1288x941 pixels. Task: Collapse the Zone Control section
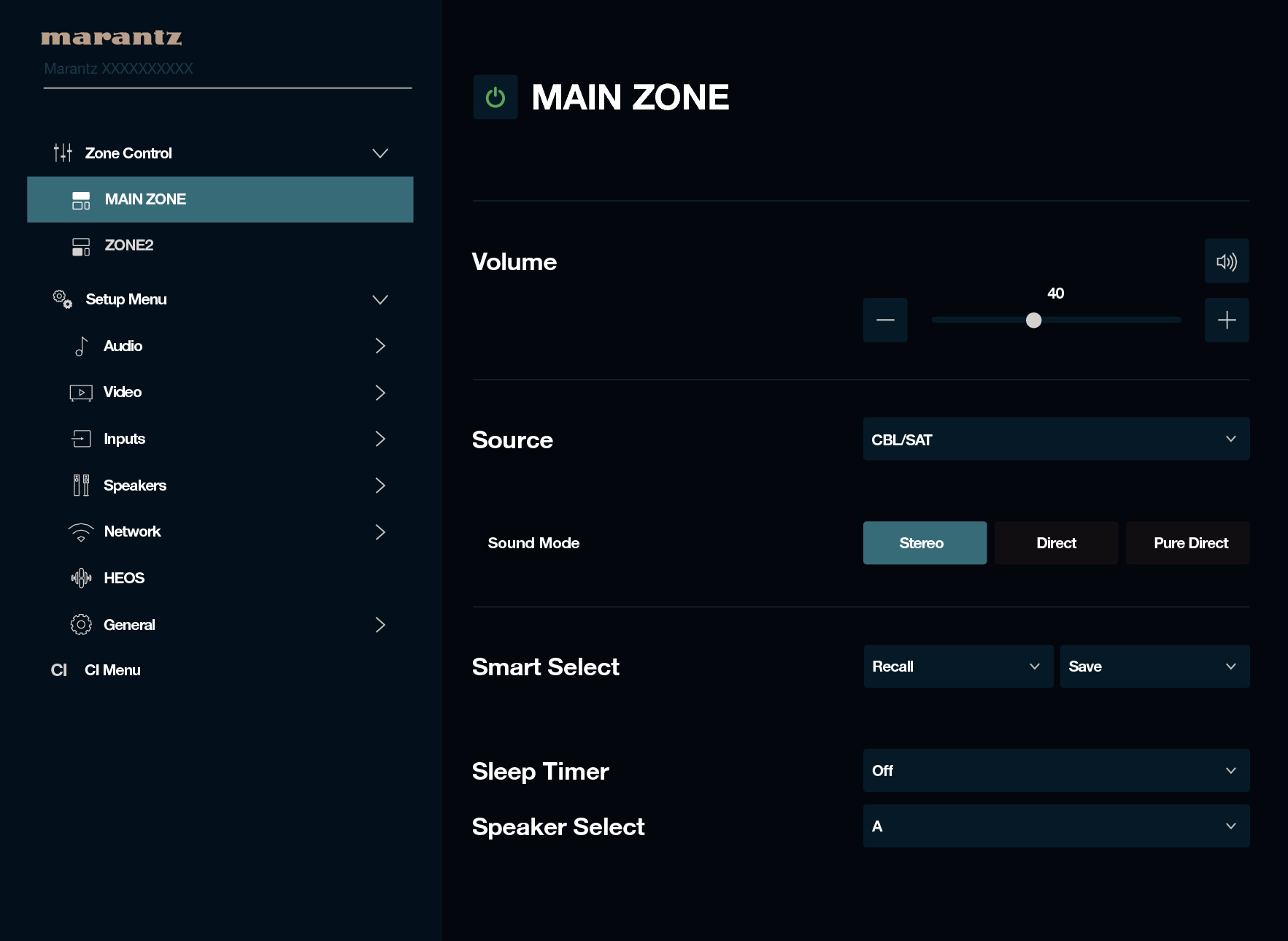pyautogui.click(x=379, y=153)
